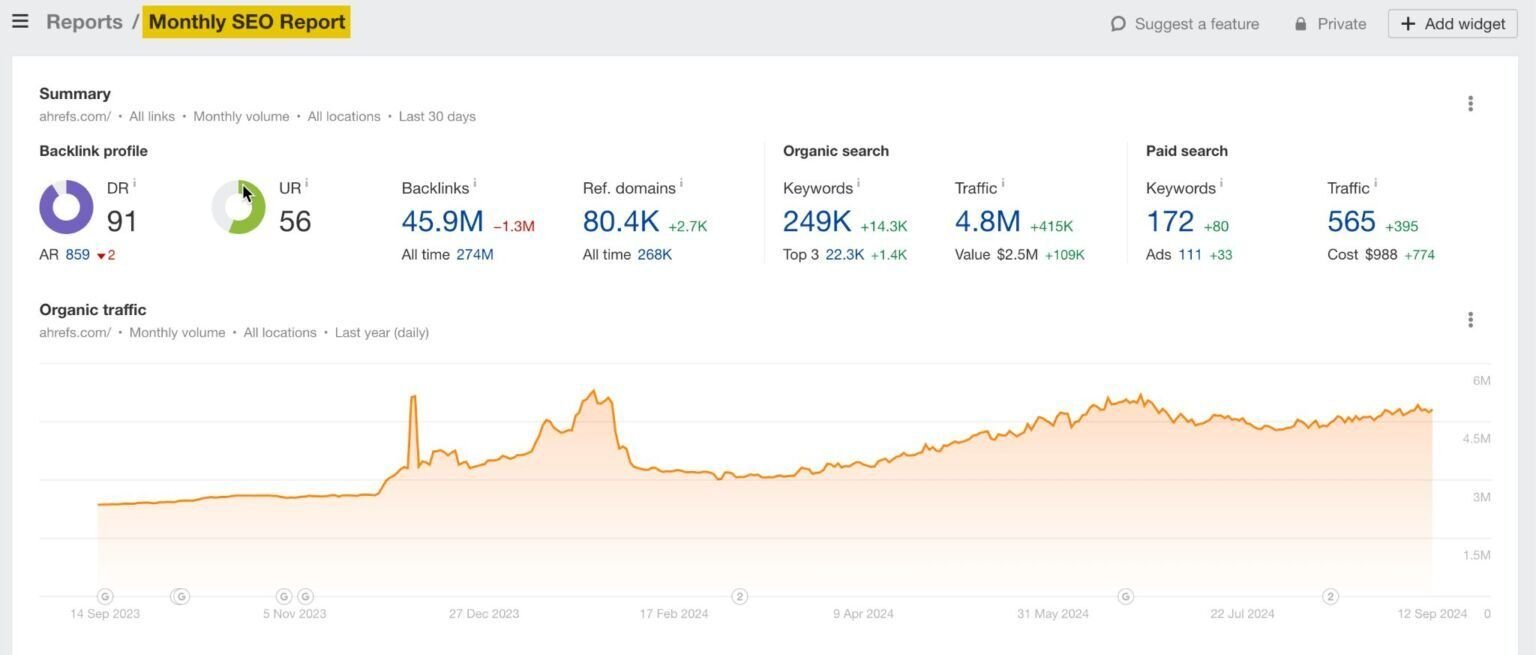The image size is (1536, 655).
Task: Click the info icon beside Backlinks
Action: pyautogui.click(x=475, y=184)
